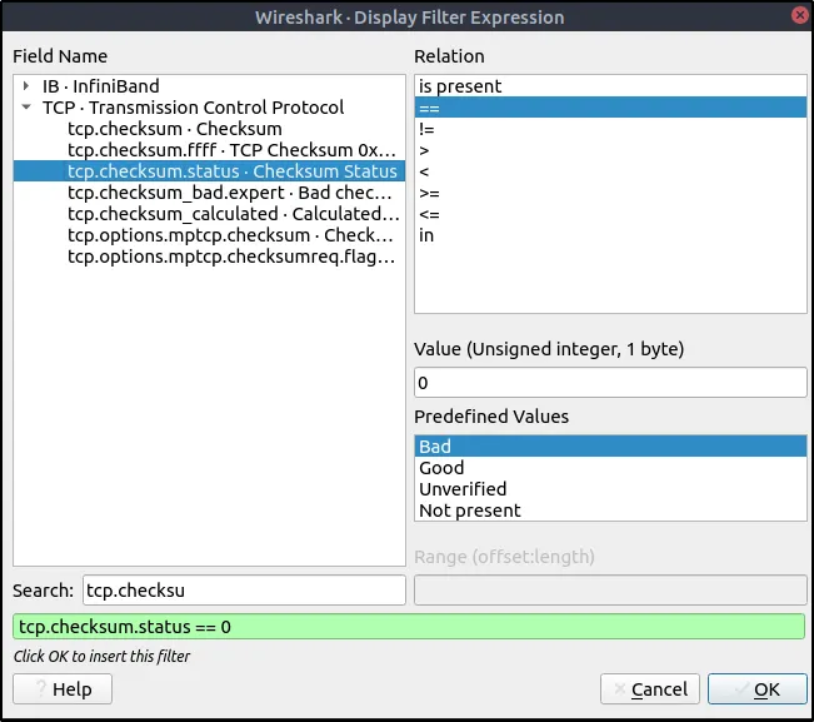
Task: Choose the 'is present' relation
Action: click(610, 86)
